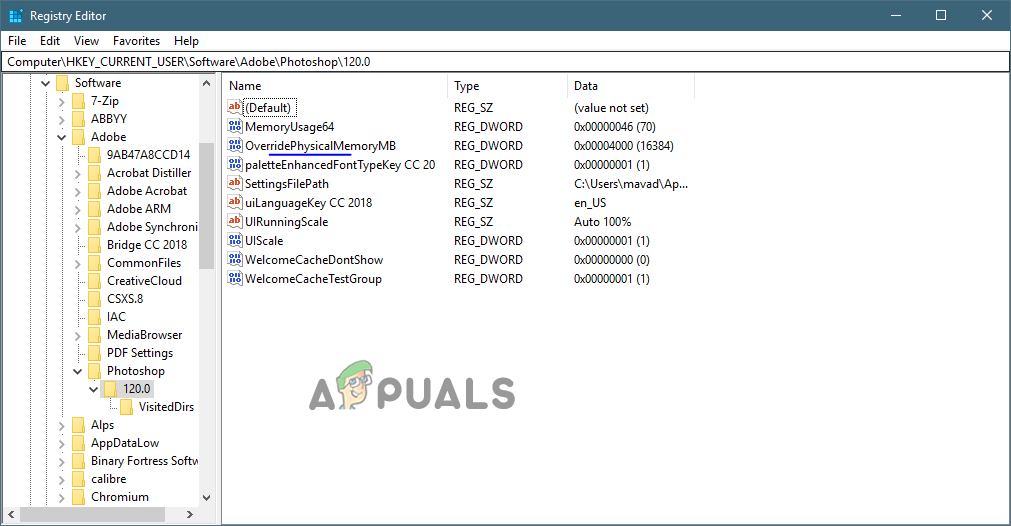The width and height of the screenshot is (1011, 526).
Task: Expand the calibre key
Action: [61, 480]
